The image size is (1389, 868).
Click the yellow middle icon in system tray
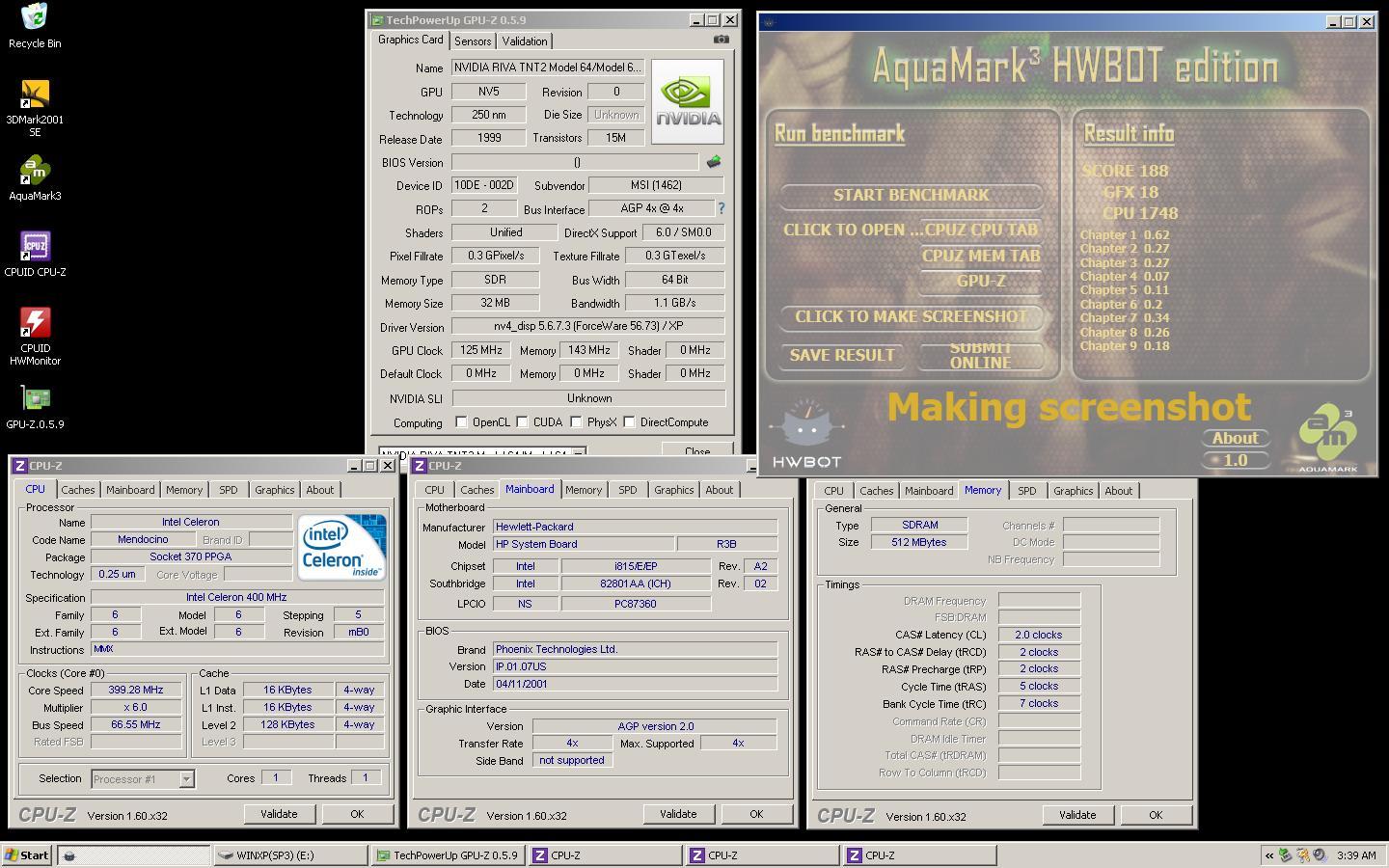tap(1302, 854)
